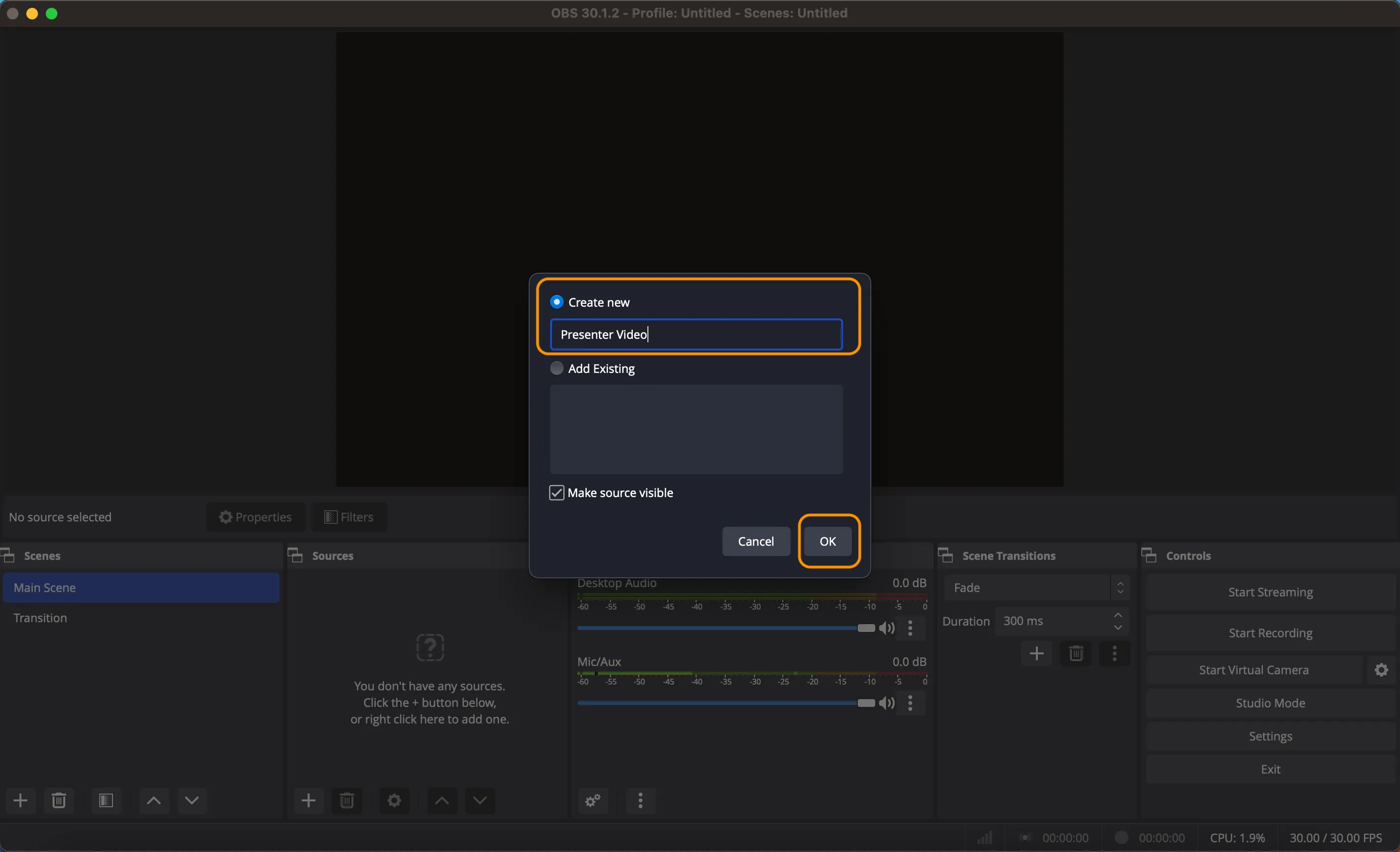The width and height of the screenshot is (1400, 852).
Task: Open scene filters icon in Scenes panel
Action: coord(106,800)
